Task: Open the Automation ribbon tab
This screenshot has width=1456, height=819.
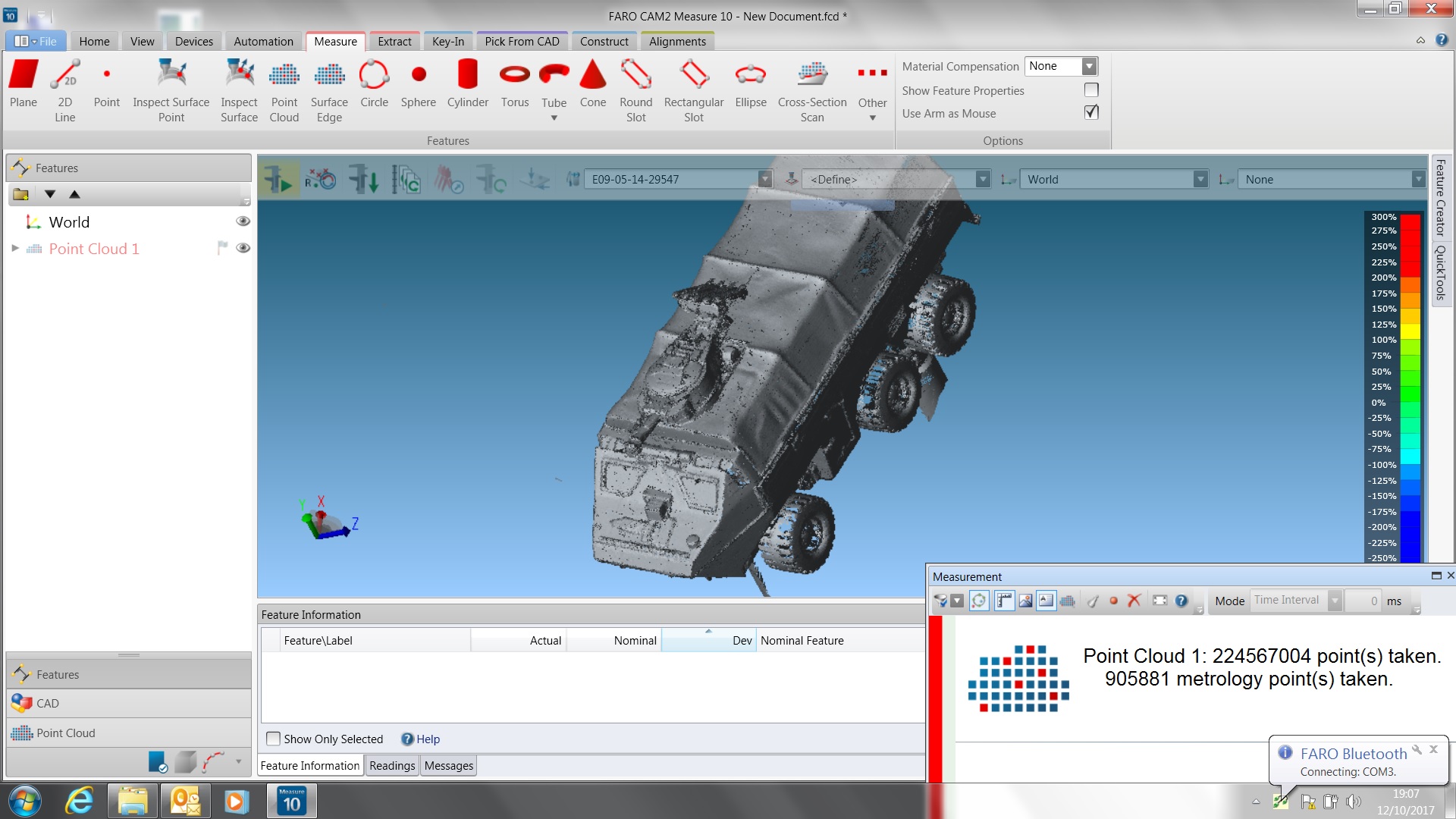Action: (263, 42)
